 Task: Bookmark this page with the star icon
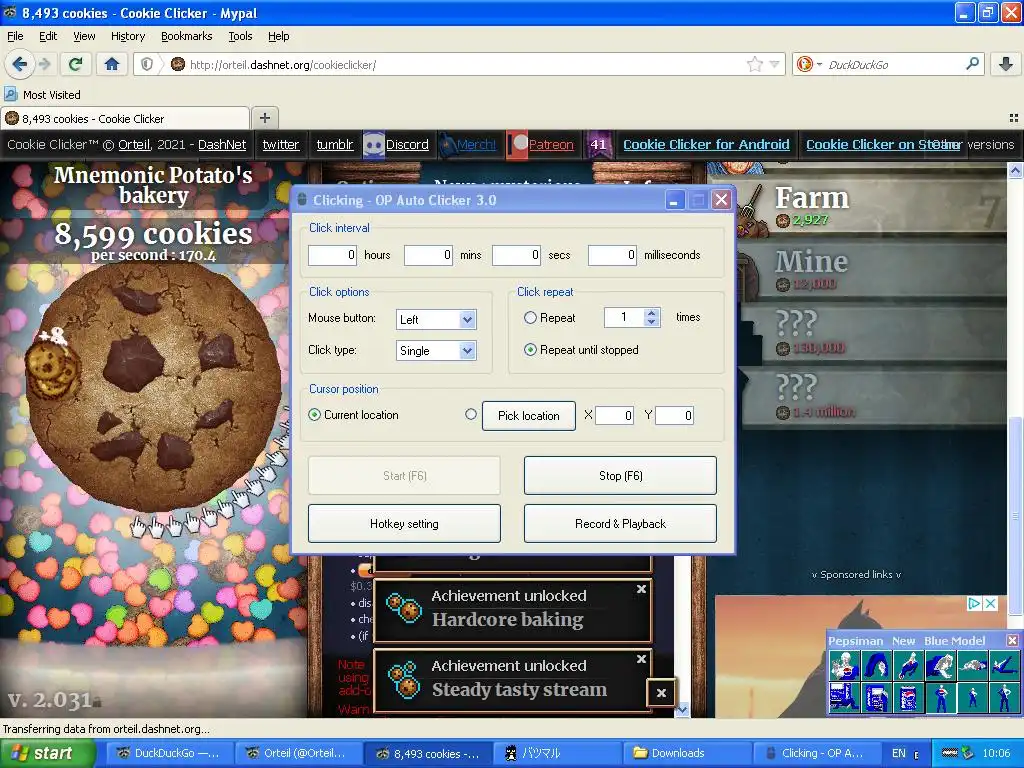[x=754, y=64]
